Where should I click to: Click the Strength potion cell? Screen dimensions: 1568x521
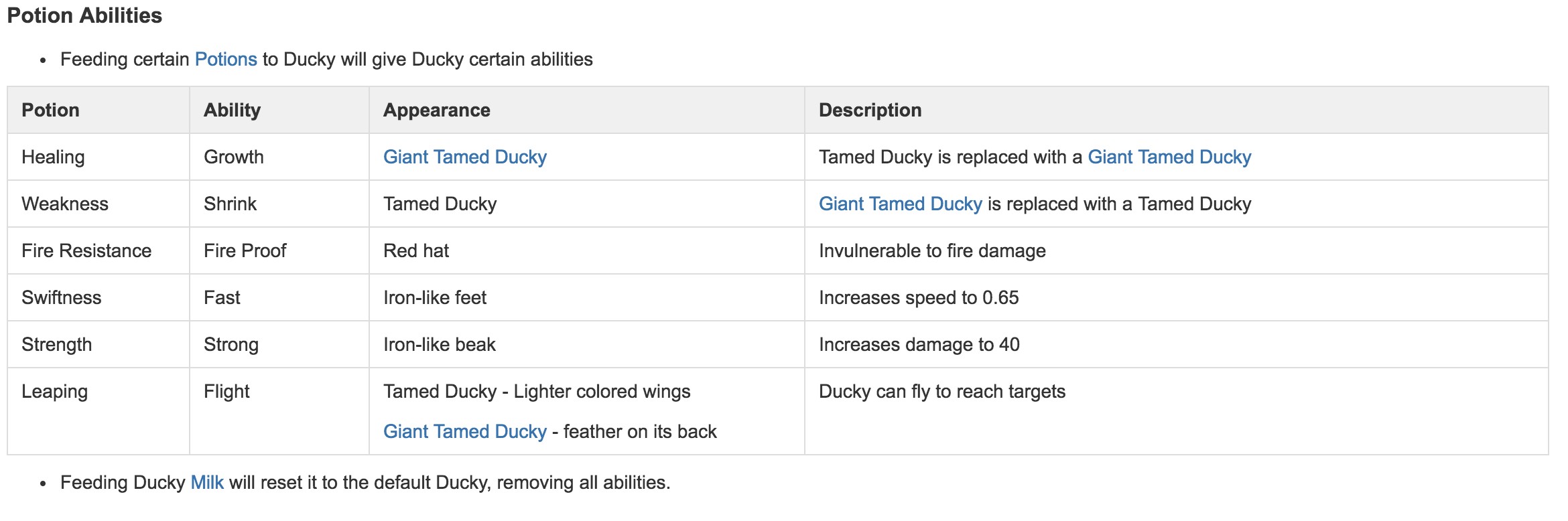coord(56,344)
